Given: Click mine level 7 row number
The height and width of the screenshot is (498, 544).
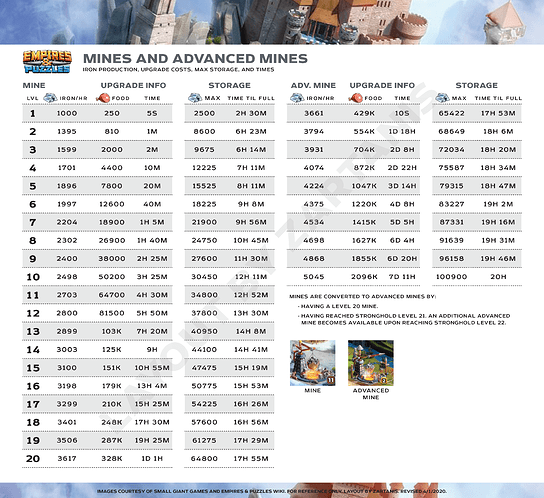Looking at the screenshot, I should (33, 222).
